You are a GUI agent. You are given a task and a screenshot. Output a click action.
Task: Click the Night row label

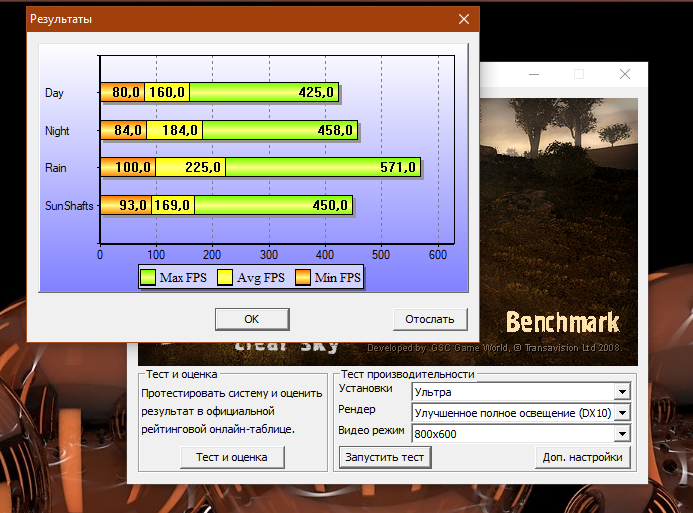point(57,131)
